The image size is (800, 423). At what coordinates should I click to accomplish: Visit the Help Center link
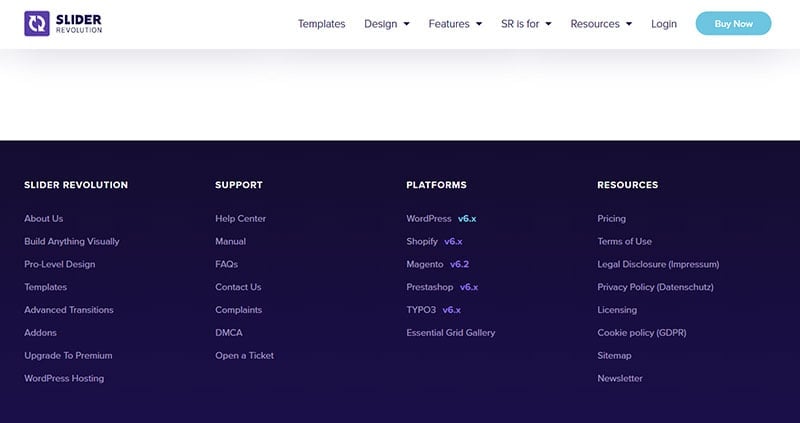tap(240, 219)
